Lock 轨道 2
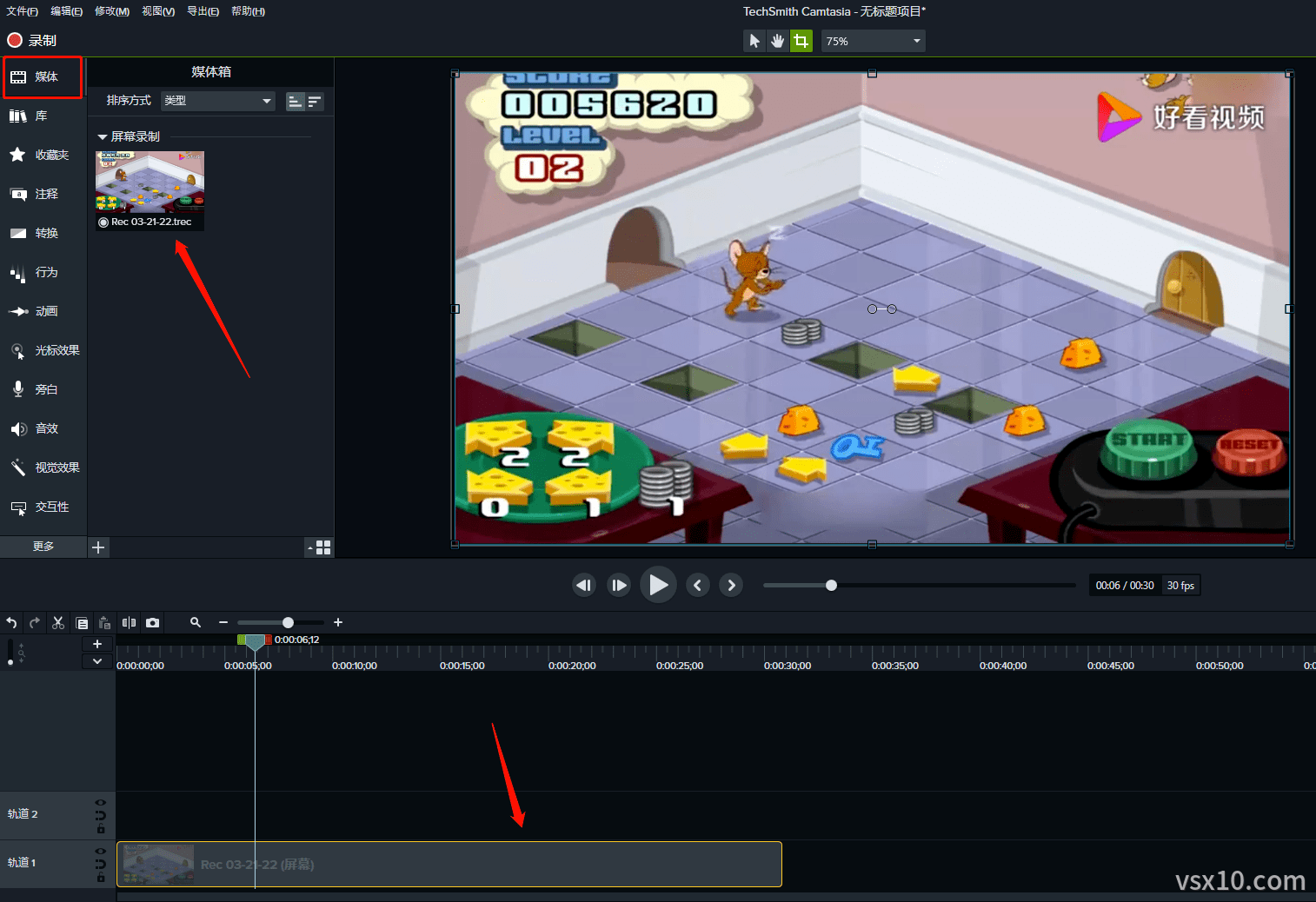 tap(101, 829)
